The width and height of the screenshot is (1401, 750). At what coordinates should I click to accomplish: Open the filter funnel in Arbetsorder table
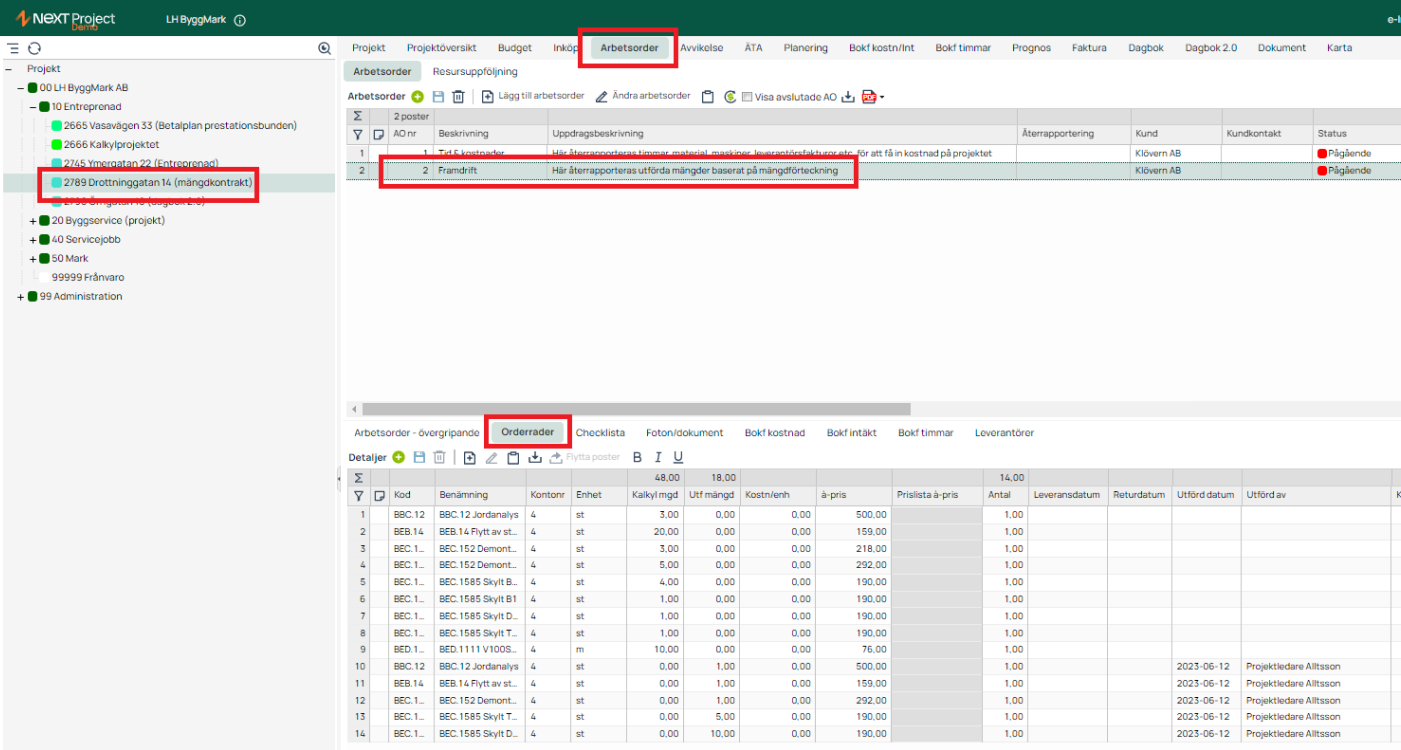point(358,134)
